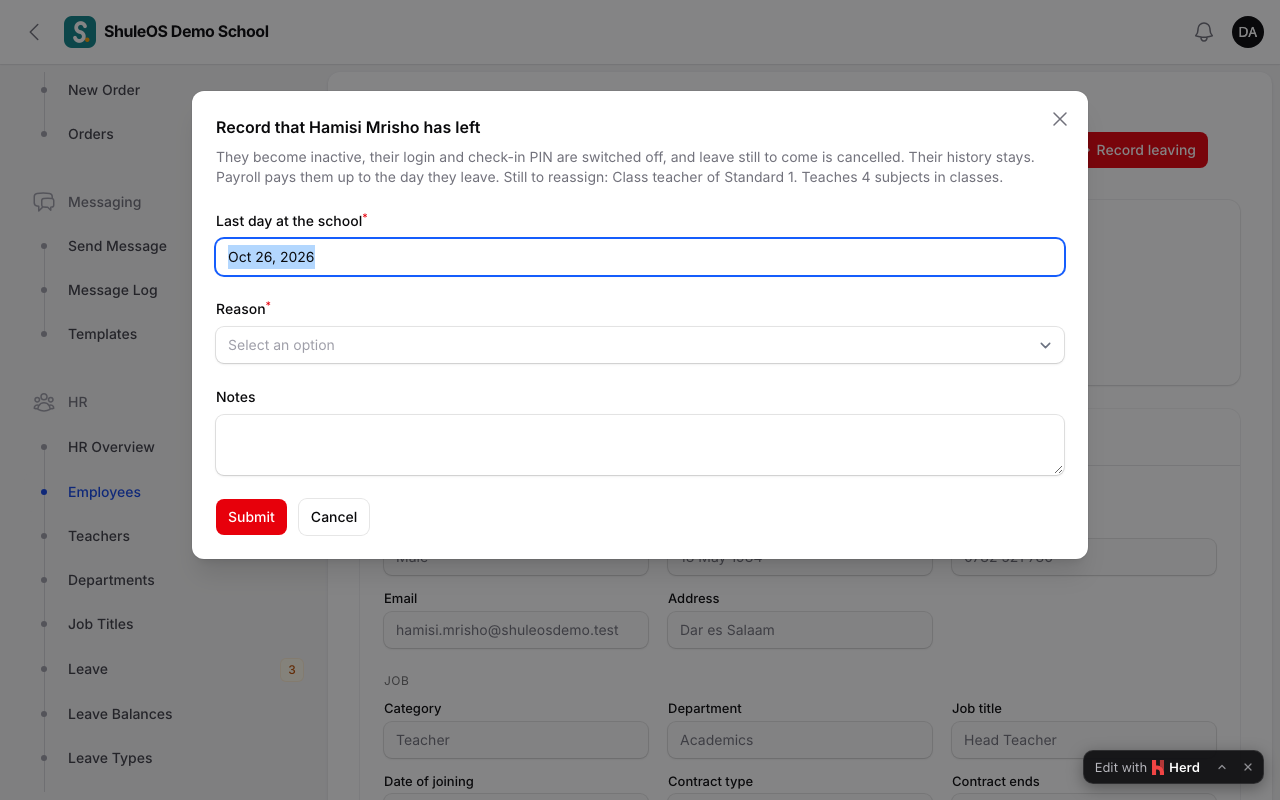
Task: Select Employees in sidebar
Action: 104,492
